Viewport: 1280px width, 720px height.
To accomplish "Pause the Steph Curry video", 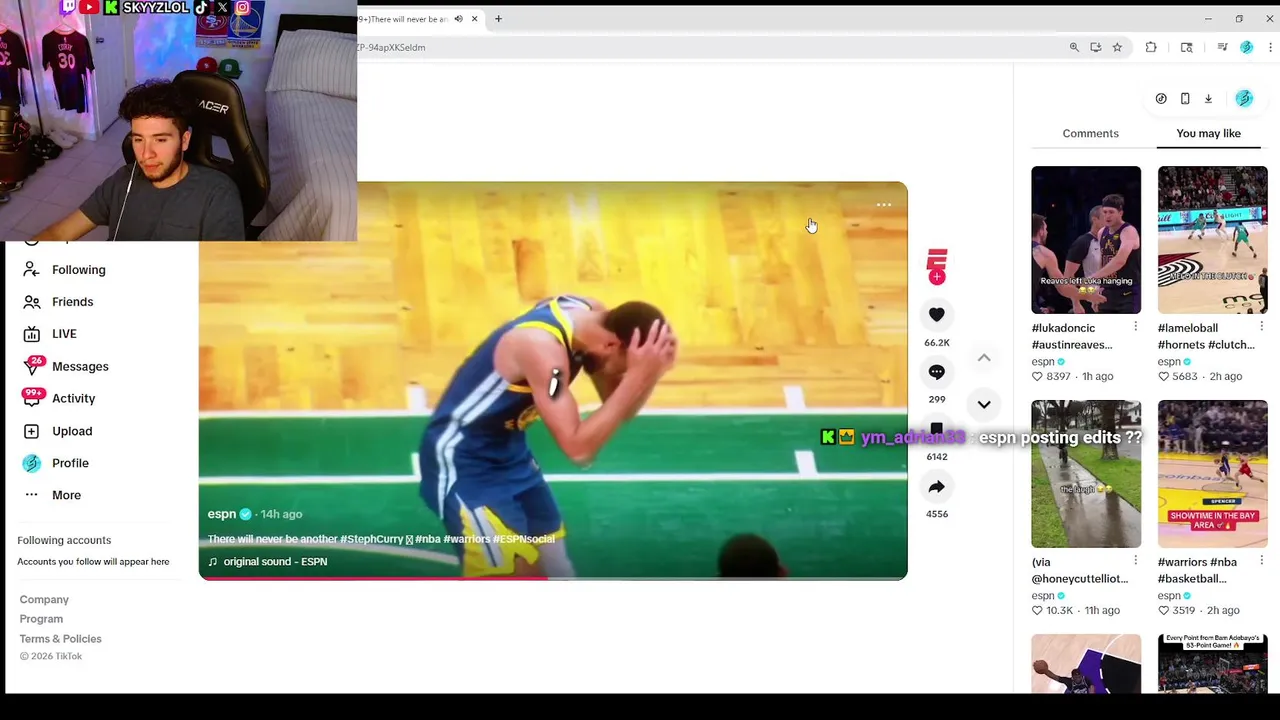I will point(553,380).
